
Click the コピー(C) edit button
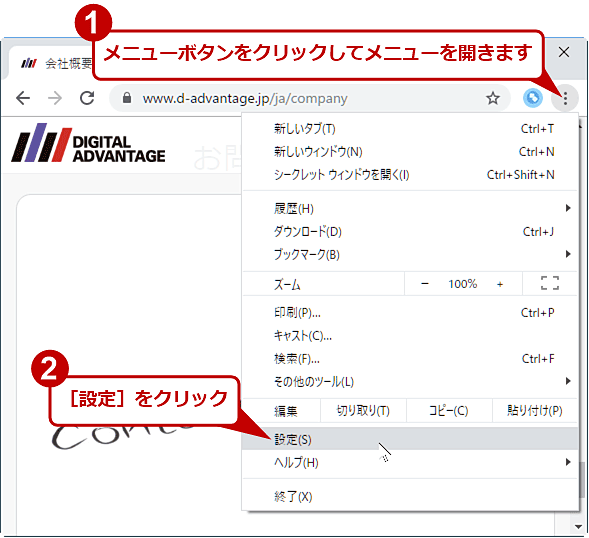click(x=449, y=411)
